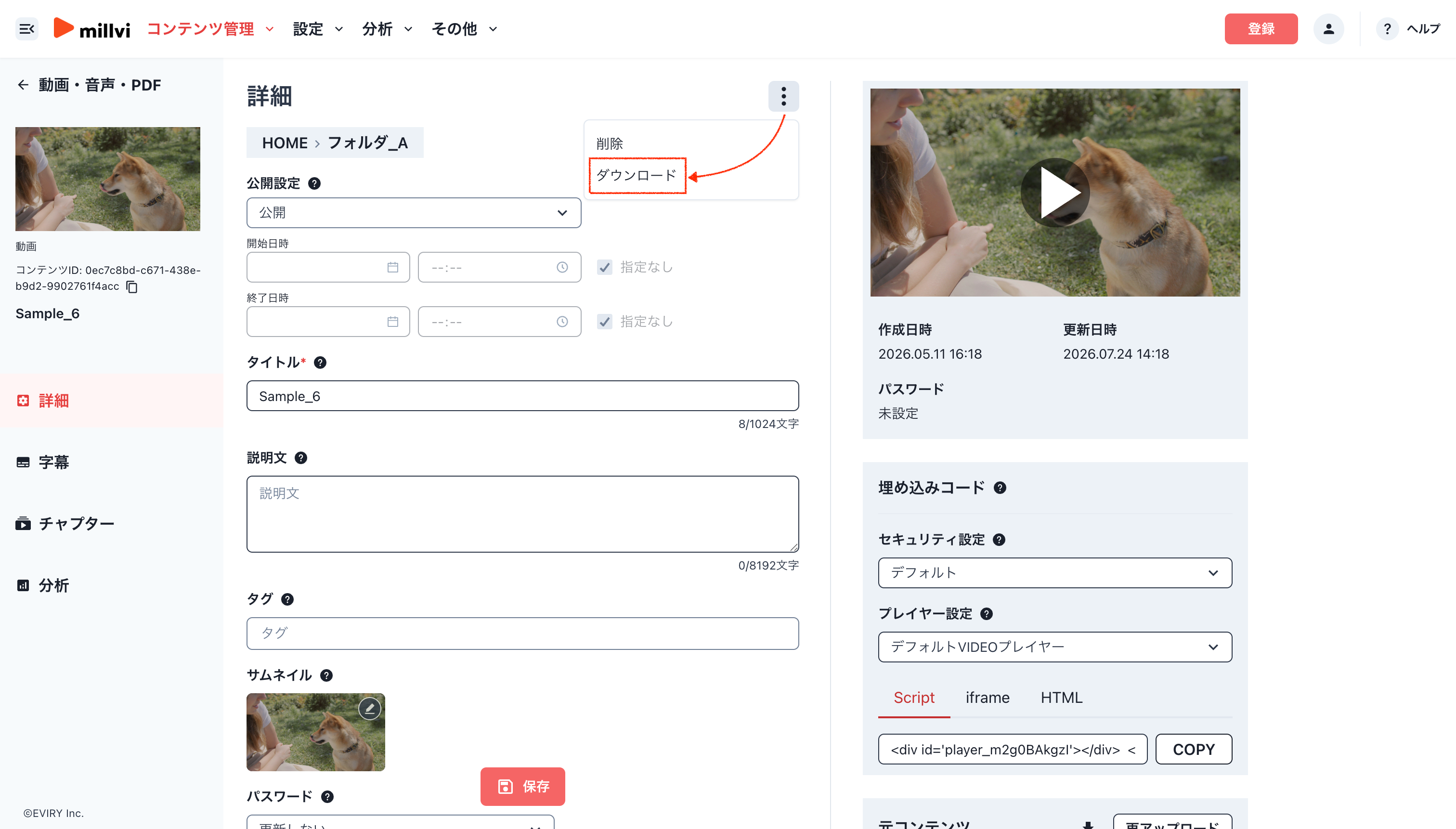Toggle 指定なし checkbox for 終了日時
This screenshot has height=829, width=1456.
point(605,322)
